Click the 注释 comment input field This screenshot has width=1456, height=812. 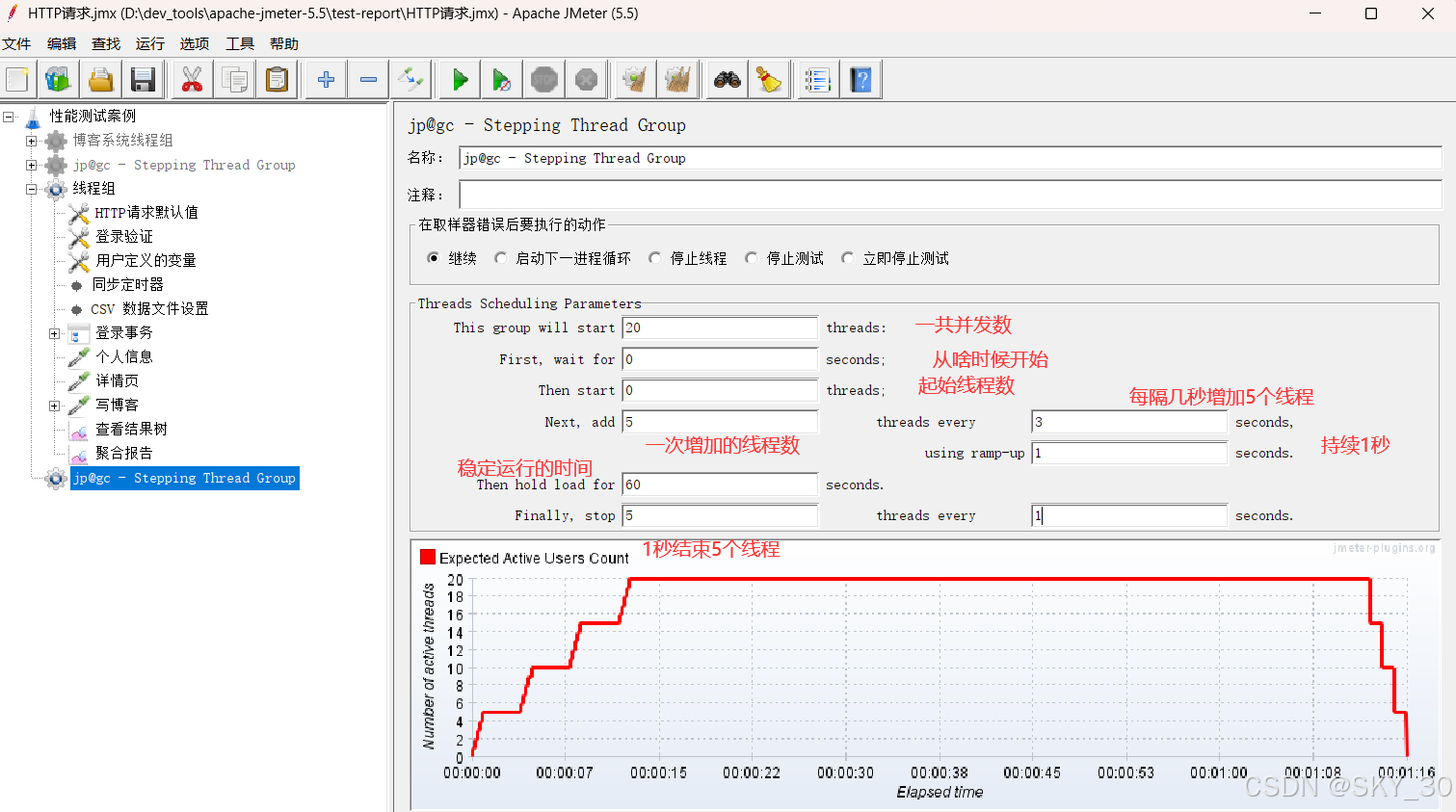950,195
